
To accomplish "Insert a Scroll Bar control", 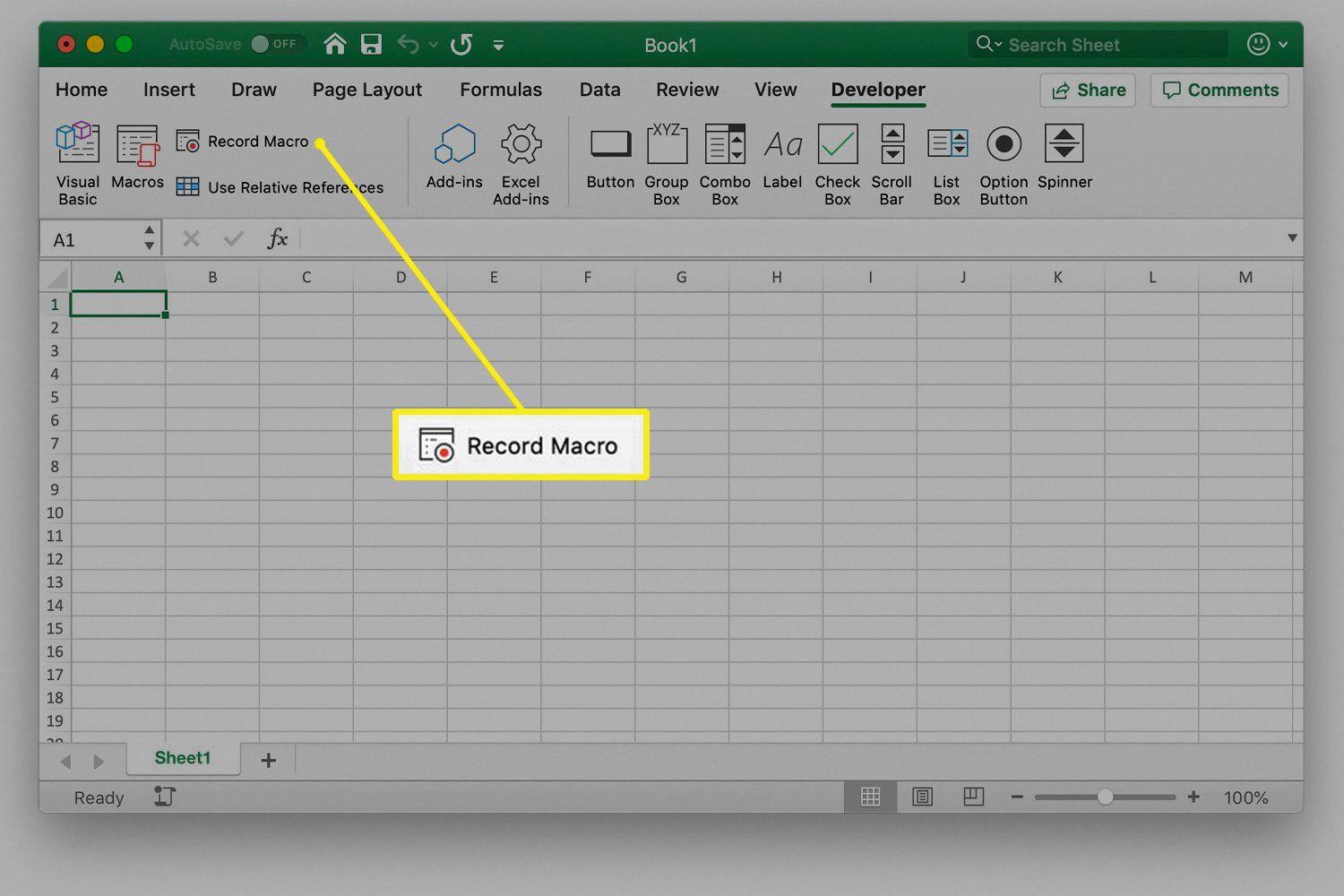I will point(892,164).
